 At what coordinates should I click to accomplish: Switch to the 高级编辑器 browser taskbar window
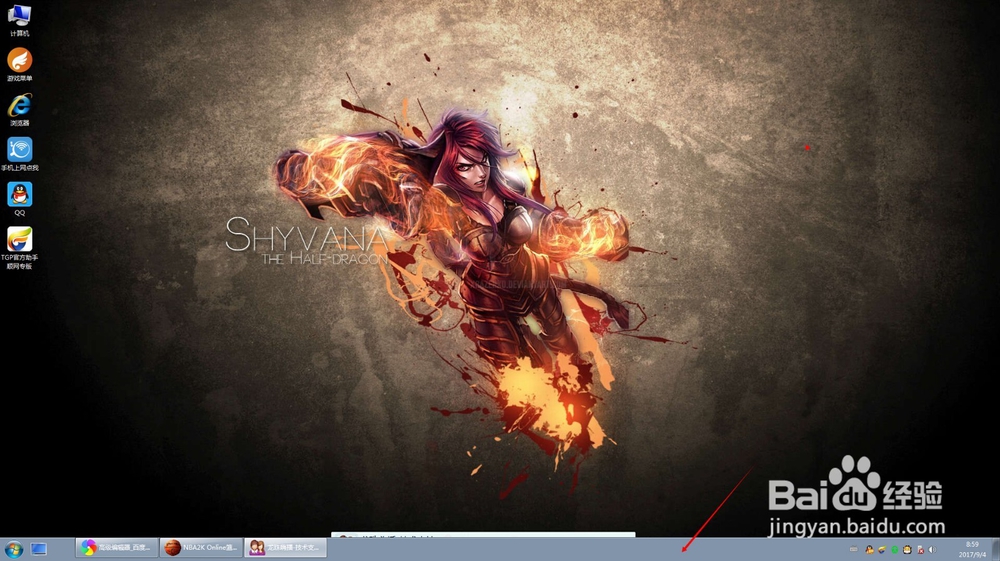click(117, 548)
